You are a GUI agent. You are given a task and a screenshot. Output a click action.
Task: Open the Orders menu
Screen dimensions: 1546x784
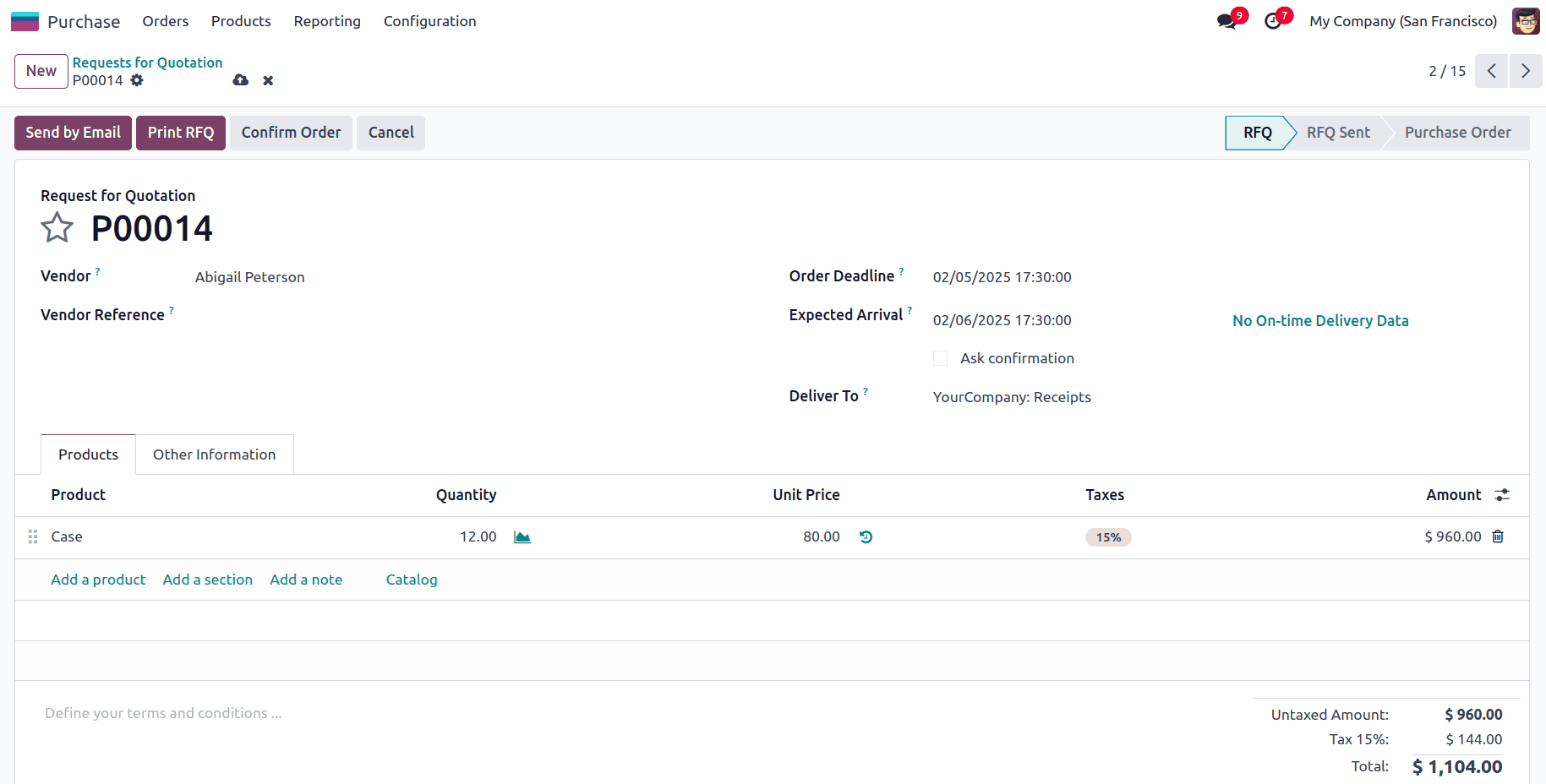click(166, 21)
